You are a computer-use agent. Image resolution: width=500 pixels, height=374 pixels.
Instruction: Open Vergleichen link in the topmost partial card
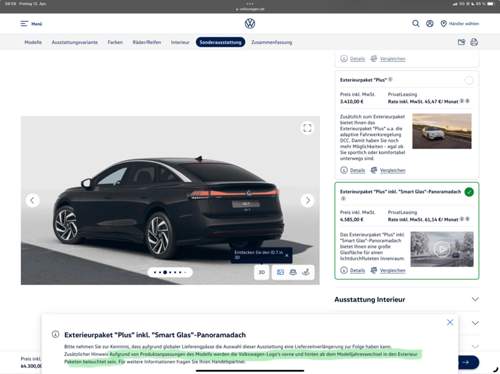393,59
